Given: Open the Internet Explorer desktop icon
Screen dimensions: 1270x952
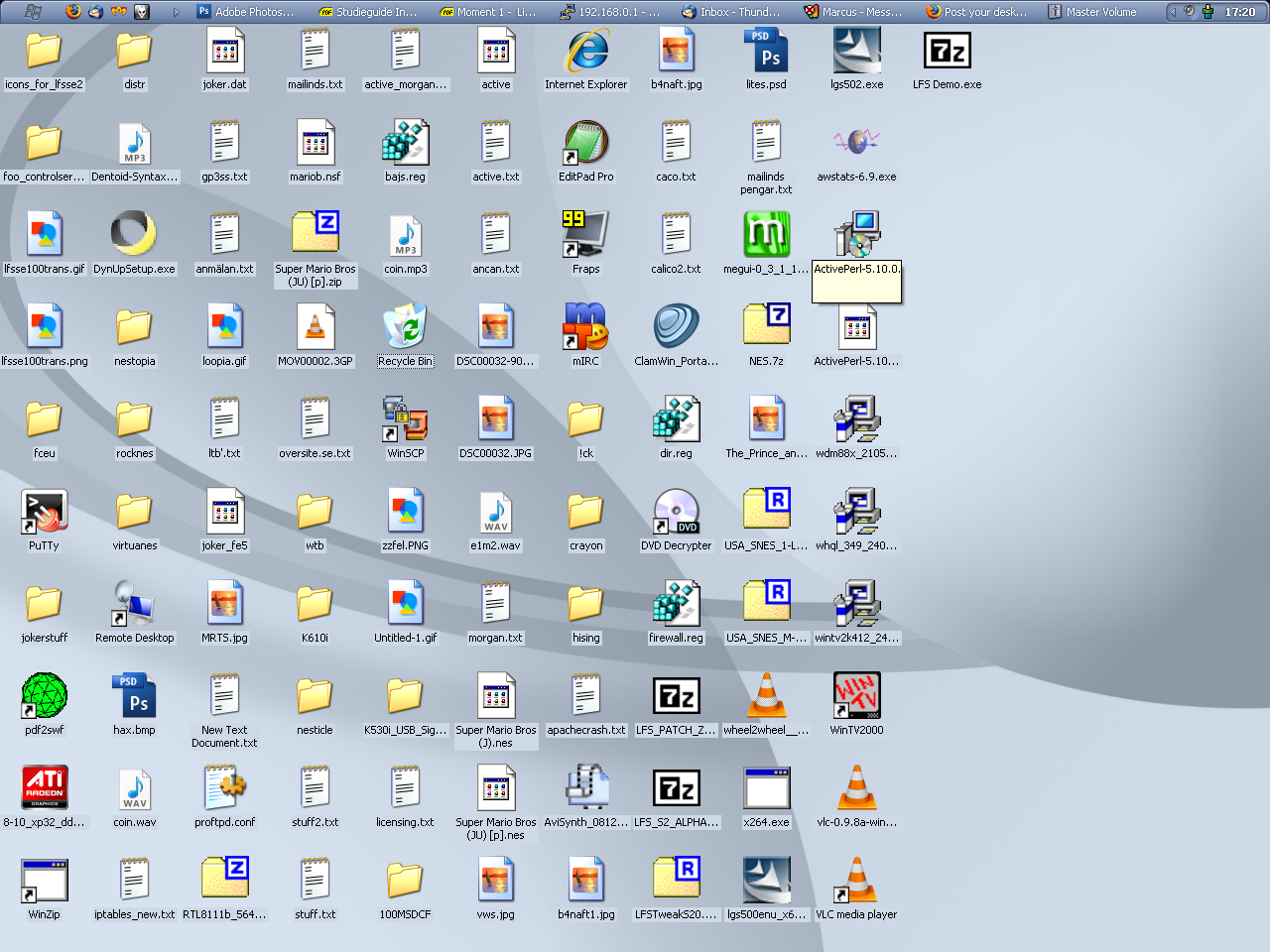Looking at the screenshot, I should coord(585,51).
